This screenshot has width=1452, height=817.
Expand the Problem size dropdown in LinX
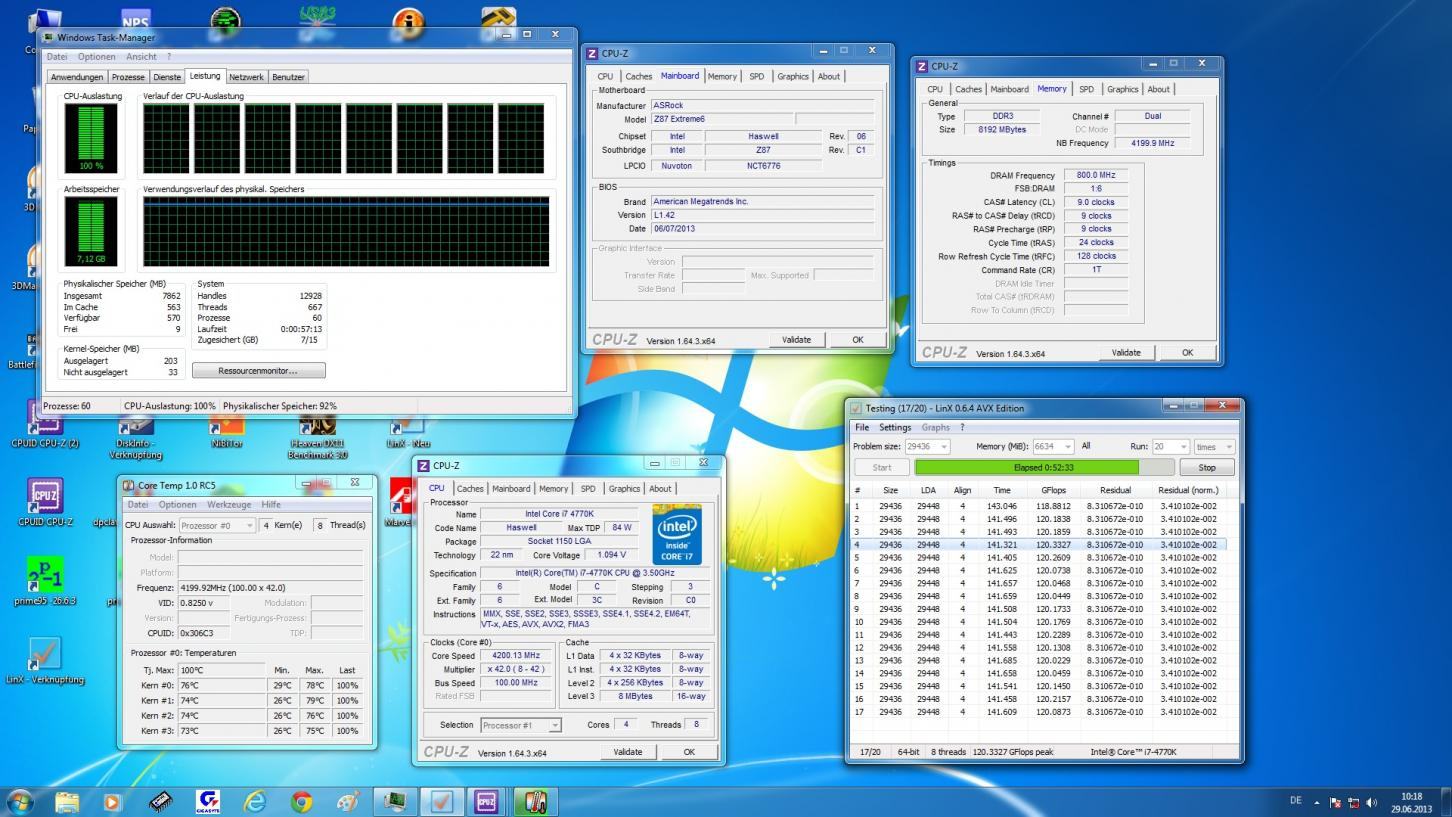[941, 447]
